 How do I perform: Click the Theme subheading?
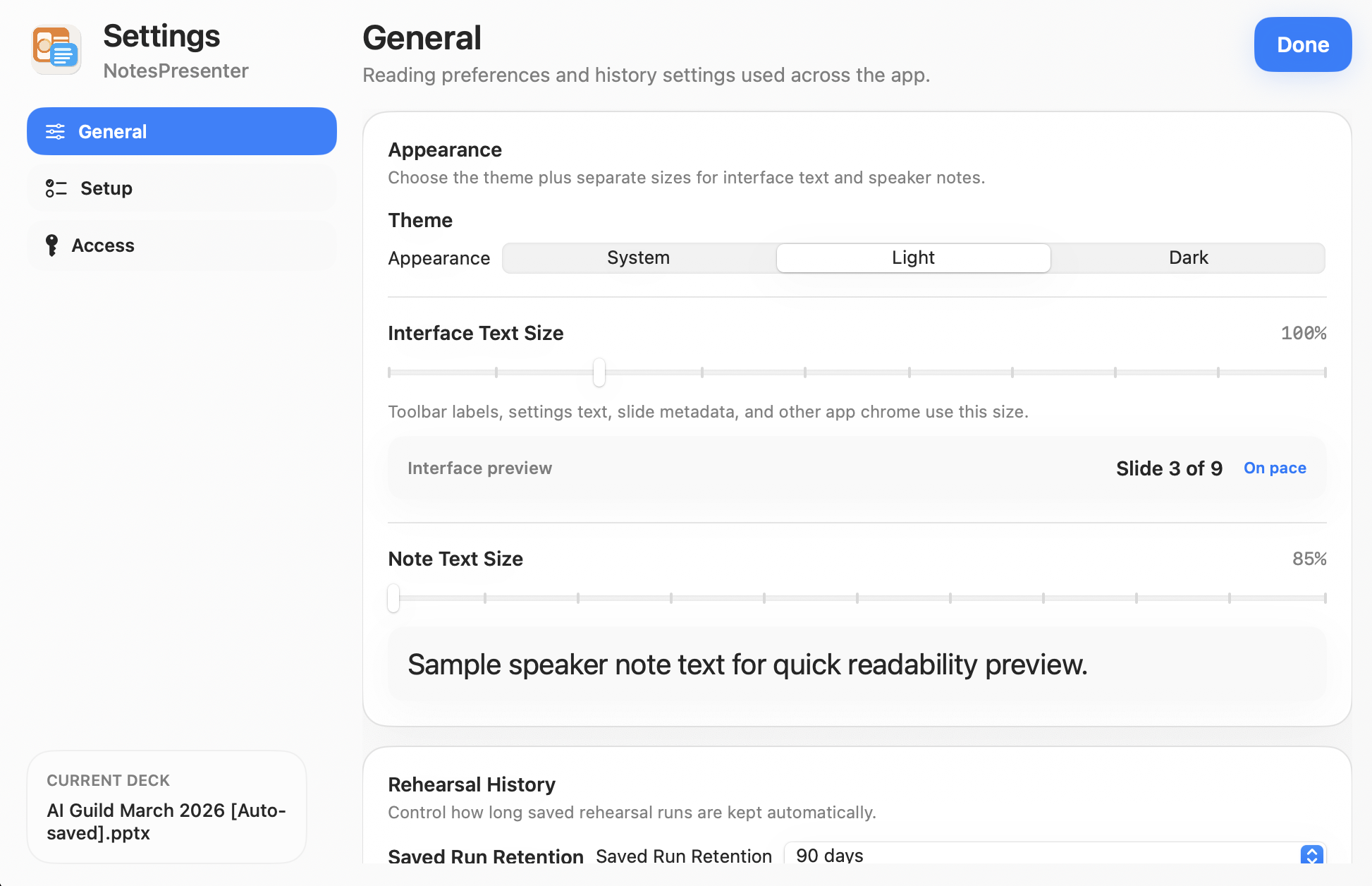tap(420, 220)
